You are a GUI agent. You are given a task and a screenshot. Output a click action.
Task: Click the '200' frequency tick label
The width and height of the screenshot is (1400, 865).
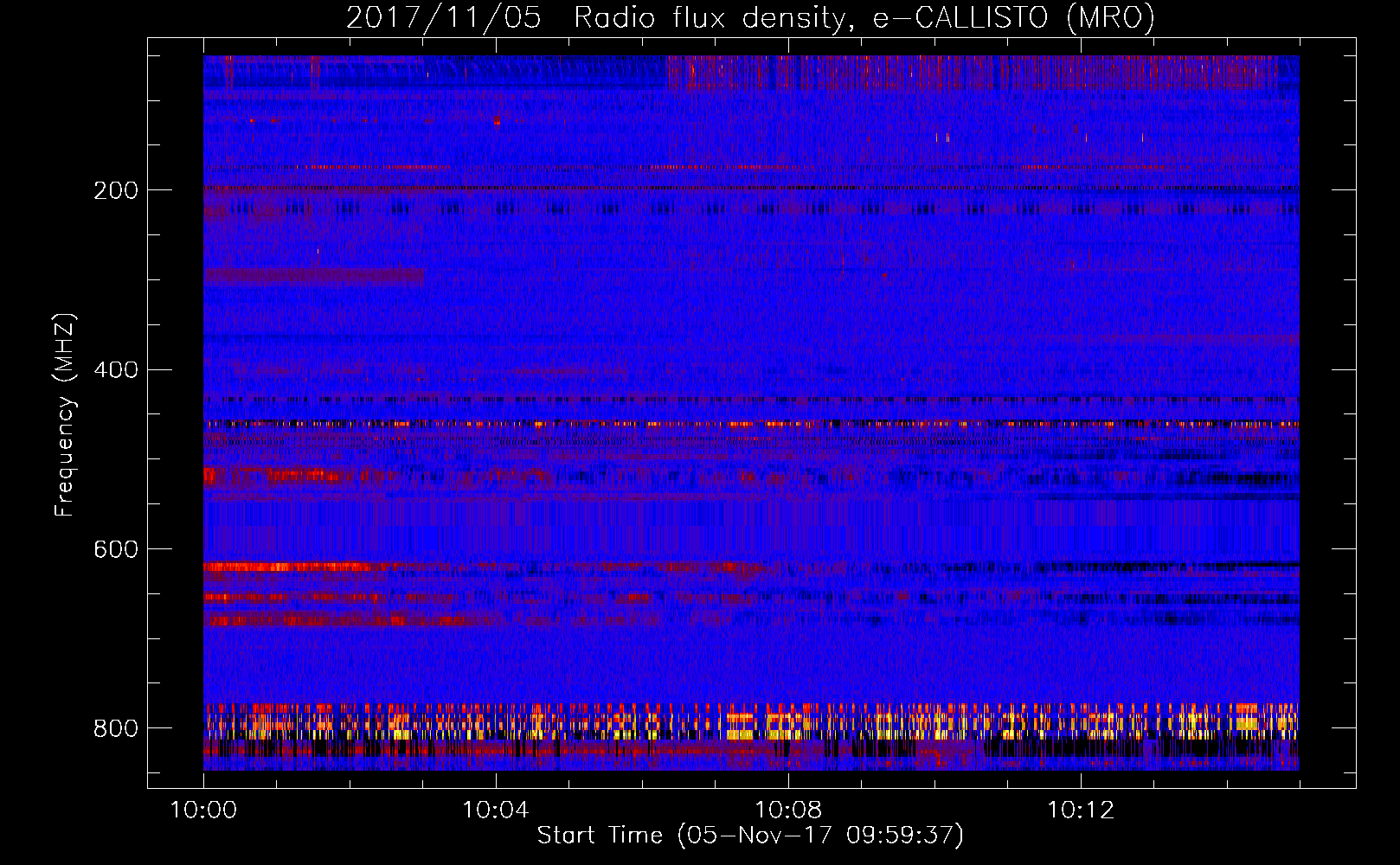pos(116,190)
